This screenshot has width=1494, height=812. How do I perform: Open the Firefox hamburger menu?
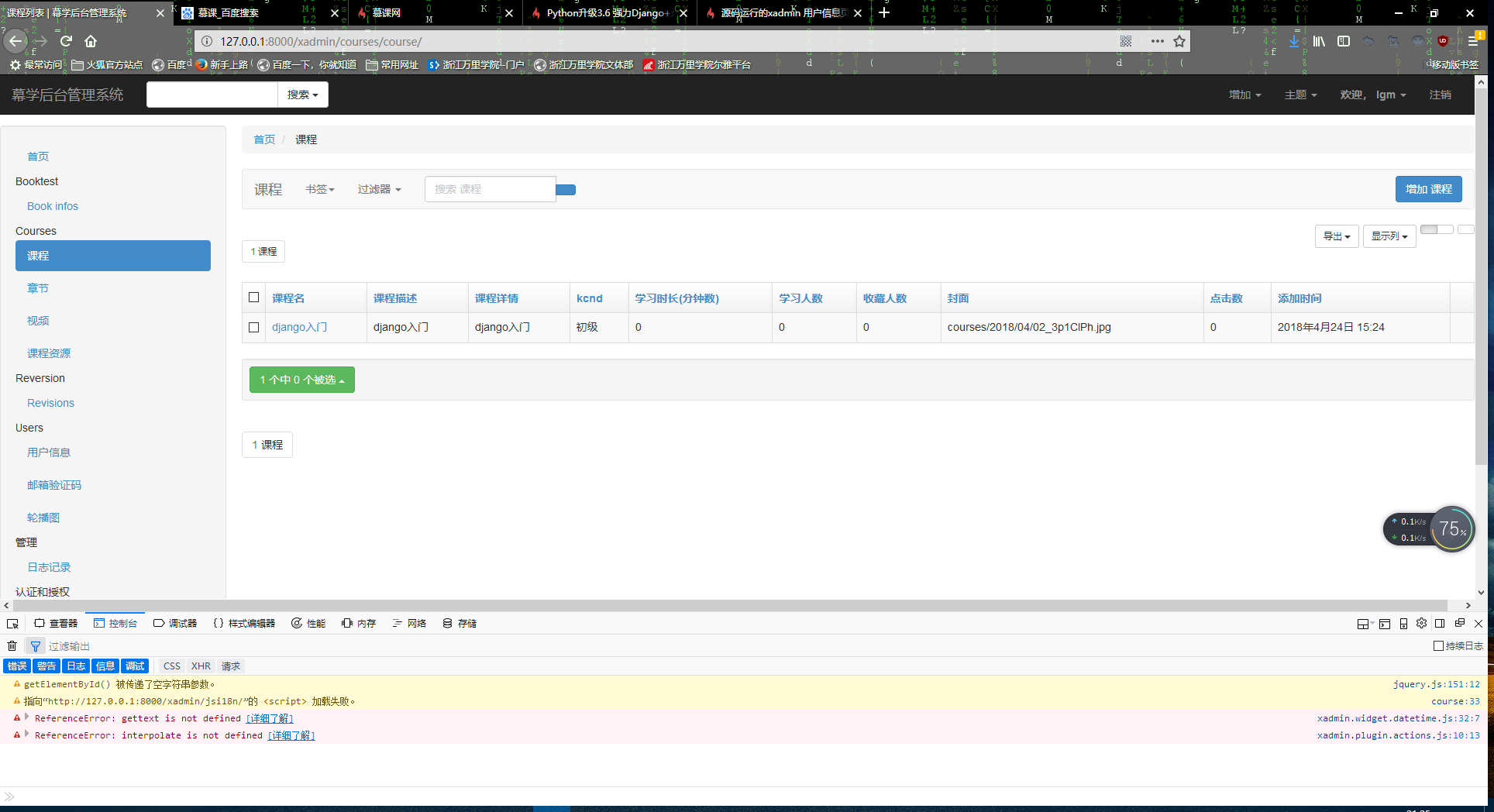pos(1473,41)
